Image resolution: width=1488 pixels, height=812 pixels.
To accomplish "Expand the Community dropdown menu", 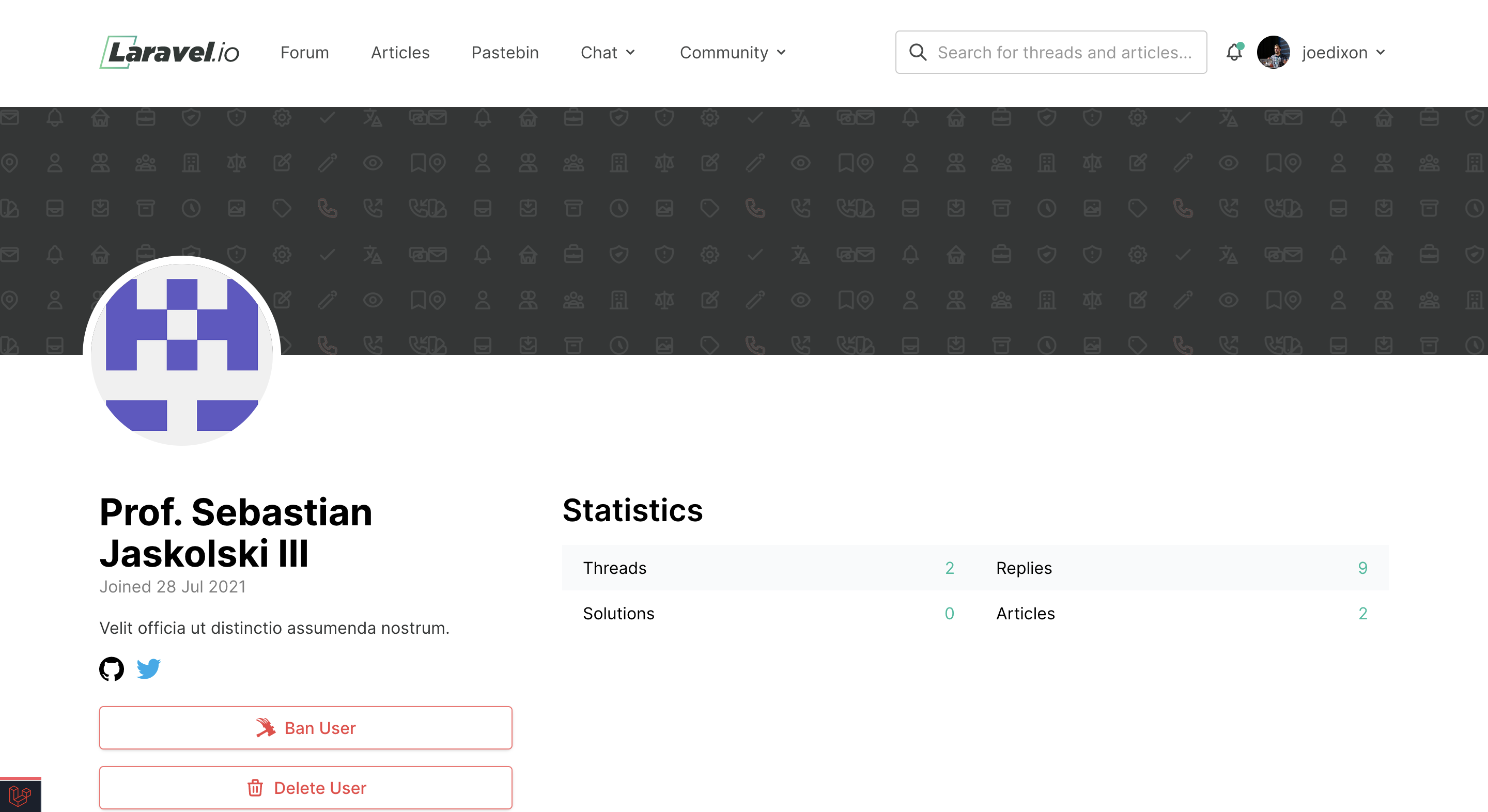I will 733,53.
